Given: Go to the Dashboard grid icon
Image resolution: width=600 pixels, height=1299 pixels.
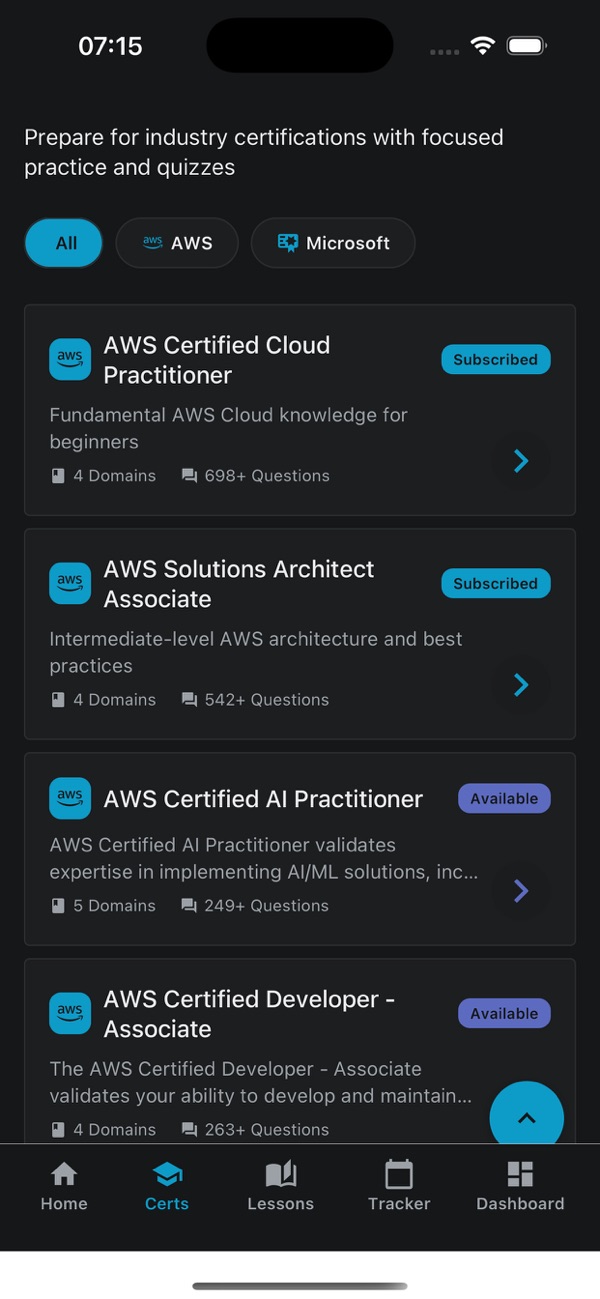Looking at the screenshot, I should point(520,1174).
